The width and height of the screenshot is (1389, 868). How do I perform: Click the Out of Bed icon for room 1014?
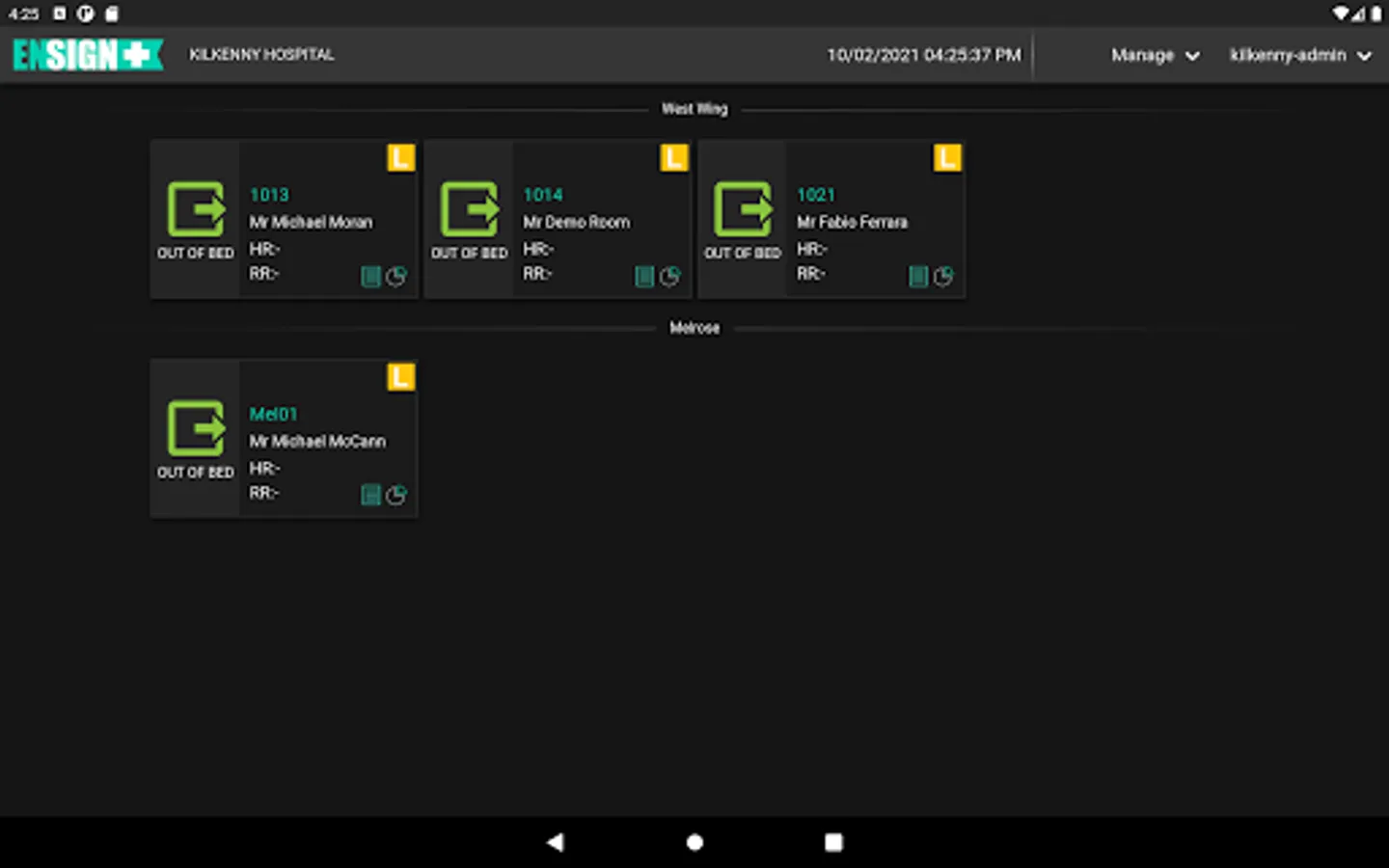click(x=470, y=209)
